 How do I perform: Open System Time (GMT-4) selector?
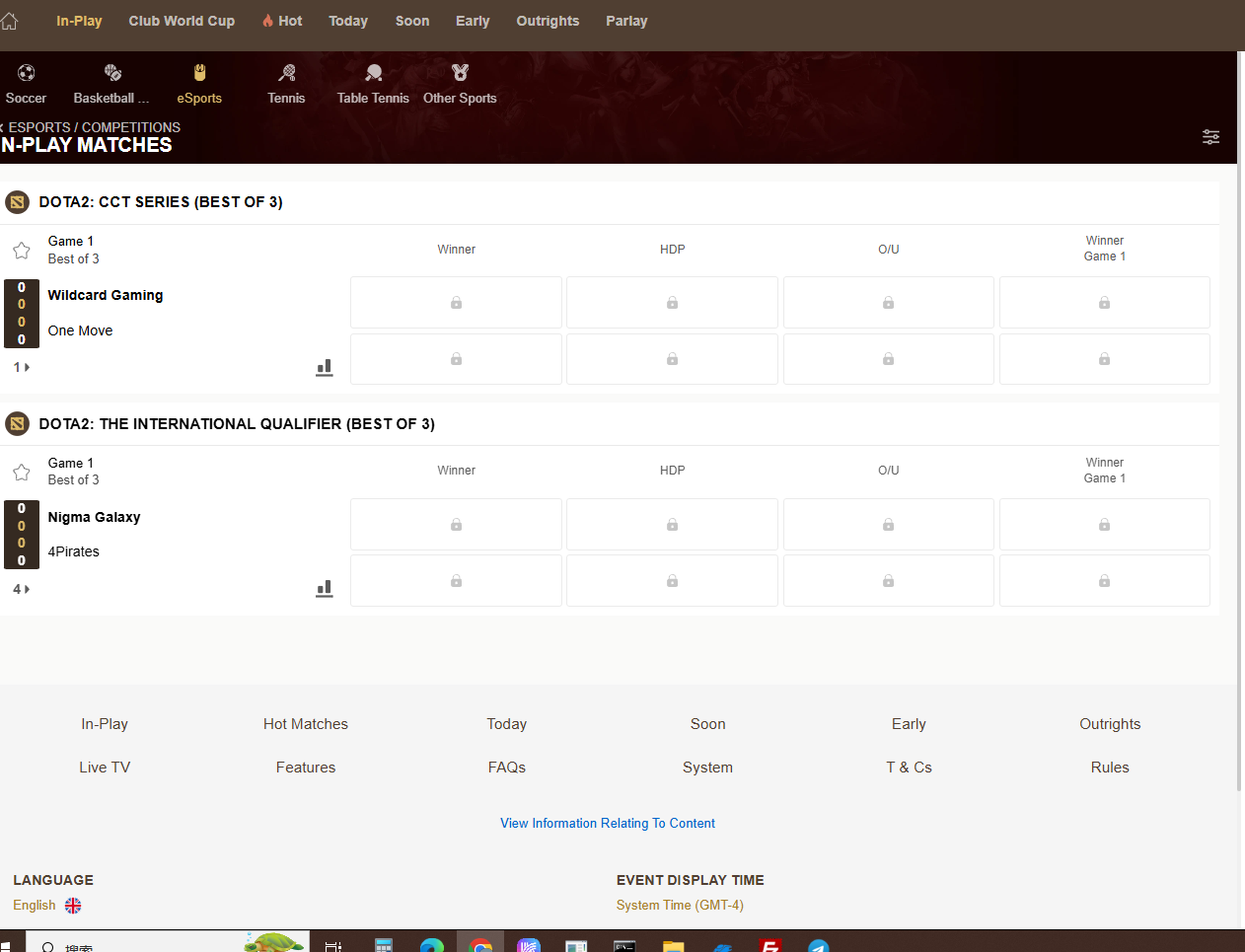[680, 906]
